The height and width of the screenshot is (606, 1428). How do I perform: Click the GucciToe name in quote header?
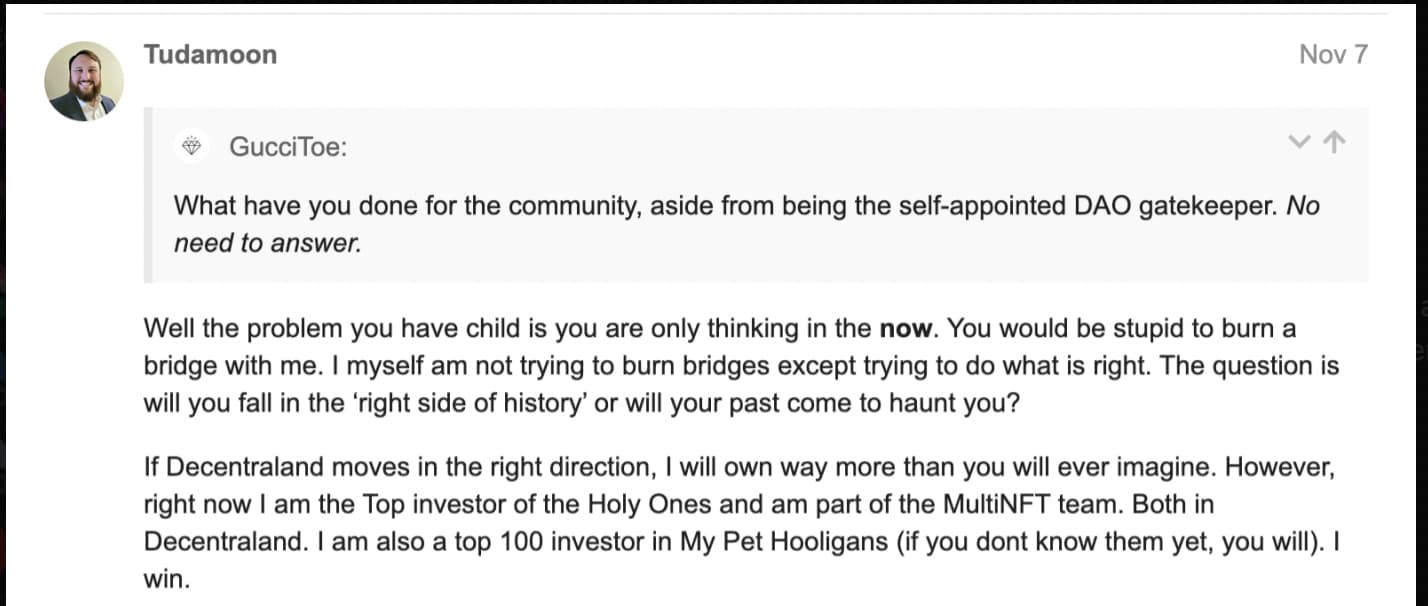[288, 147]
